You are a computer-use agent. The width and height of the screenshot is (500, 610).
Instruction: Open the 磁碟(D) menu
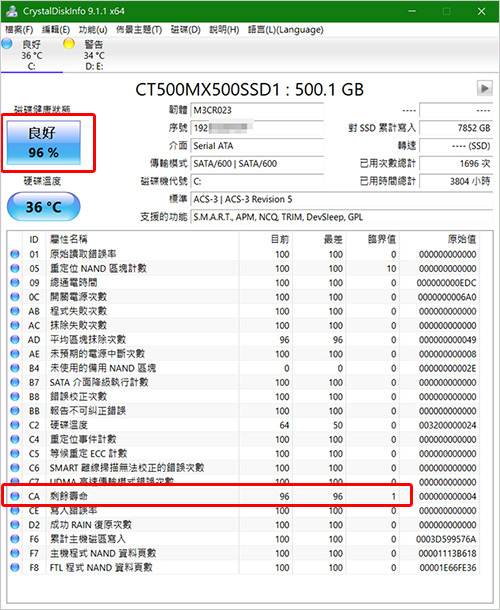185,30
